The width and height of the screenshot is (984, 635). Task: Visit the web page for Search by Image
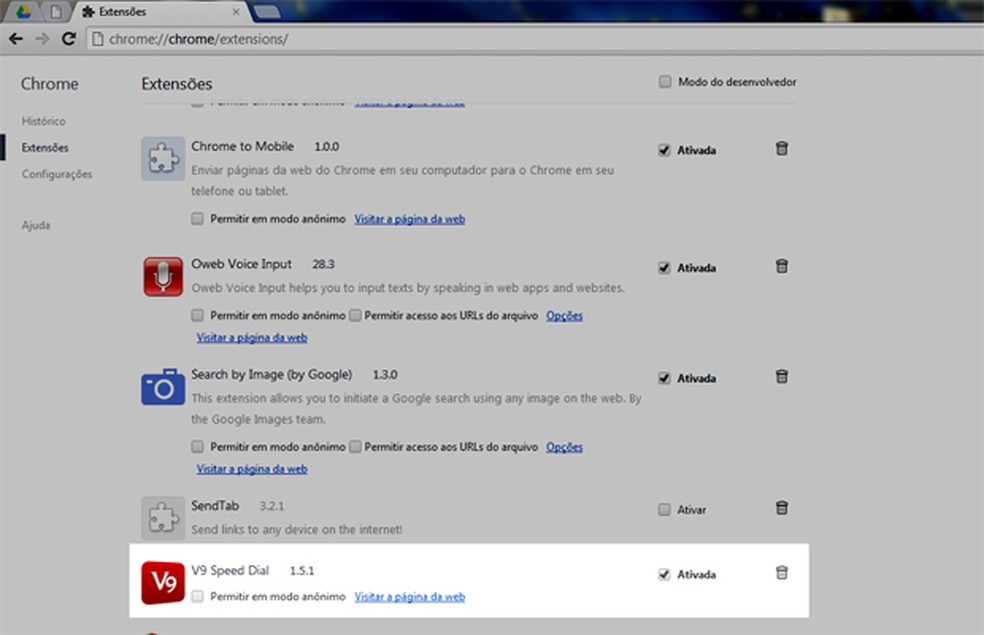point(251,468)
